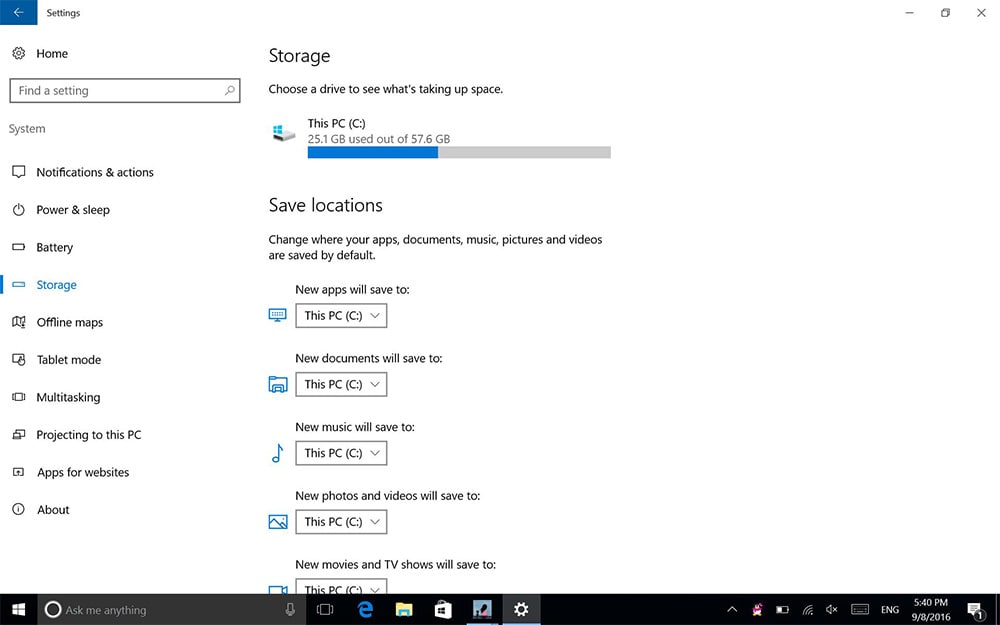Screen dimensions: 1000x625
Task: Click the Start button Windows logo
Action: coord(18,609)
